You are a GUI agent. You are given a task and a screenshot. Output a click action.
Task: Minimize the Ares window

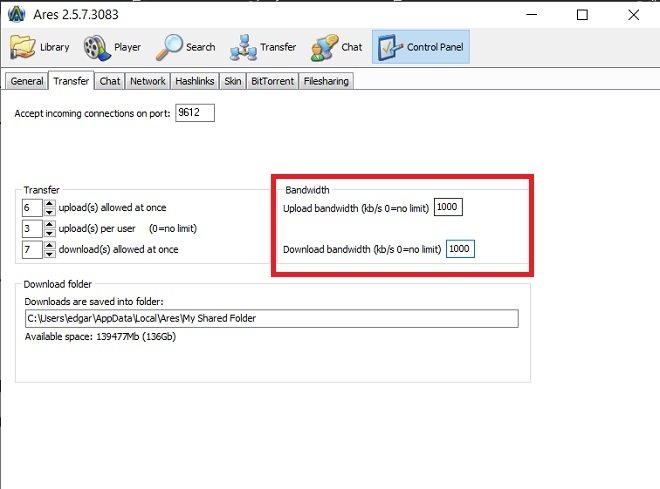pos(532,15)
